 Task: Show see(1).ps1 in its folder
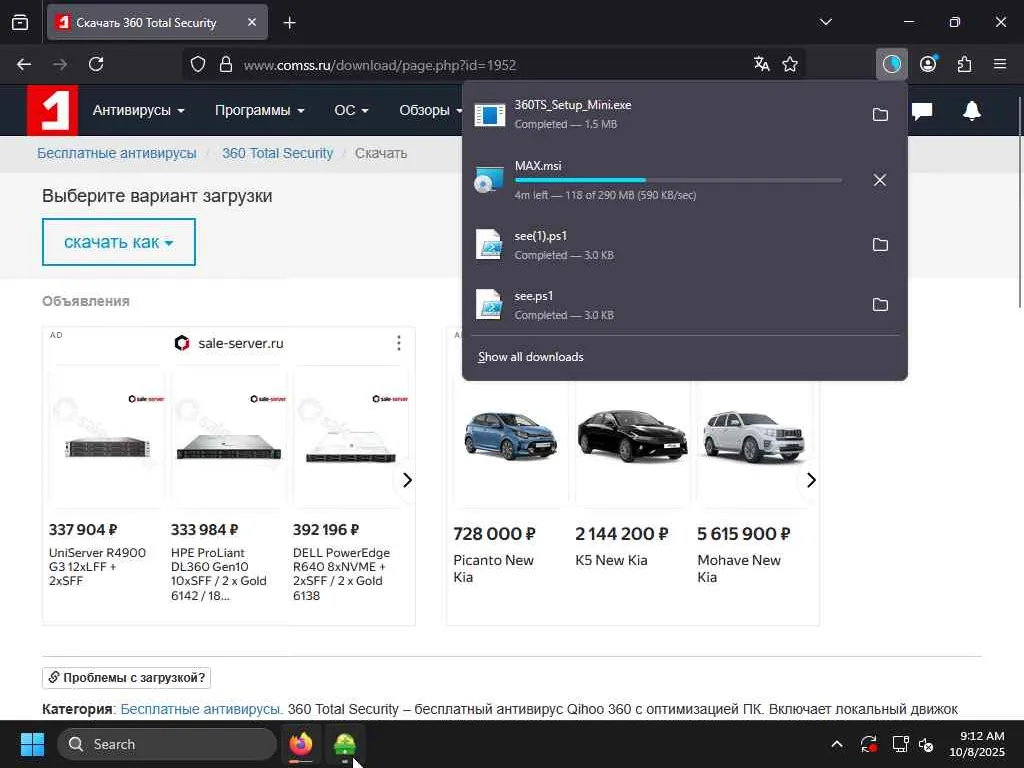click(880, 245)
